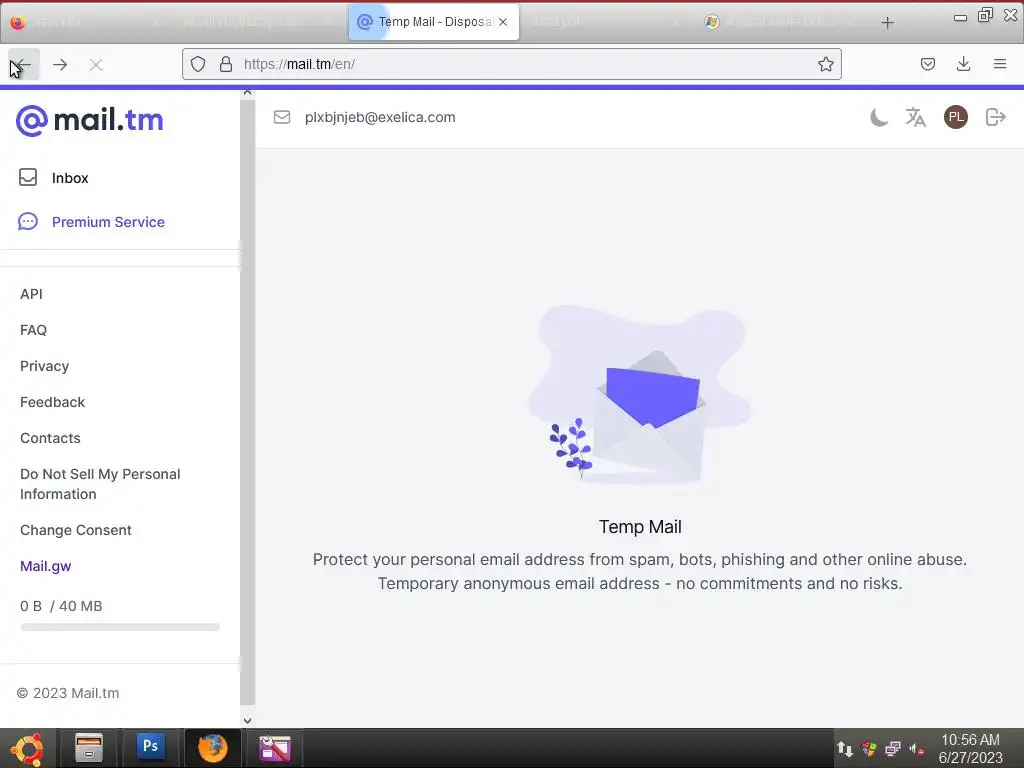The height and width of the screenshot is (768, 1024).
Task: Click the storage usage progress bar
Action: (x=120, y=627)
